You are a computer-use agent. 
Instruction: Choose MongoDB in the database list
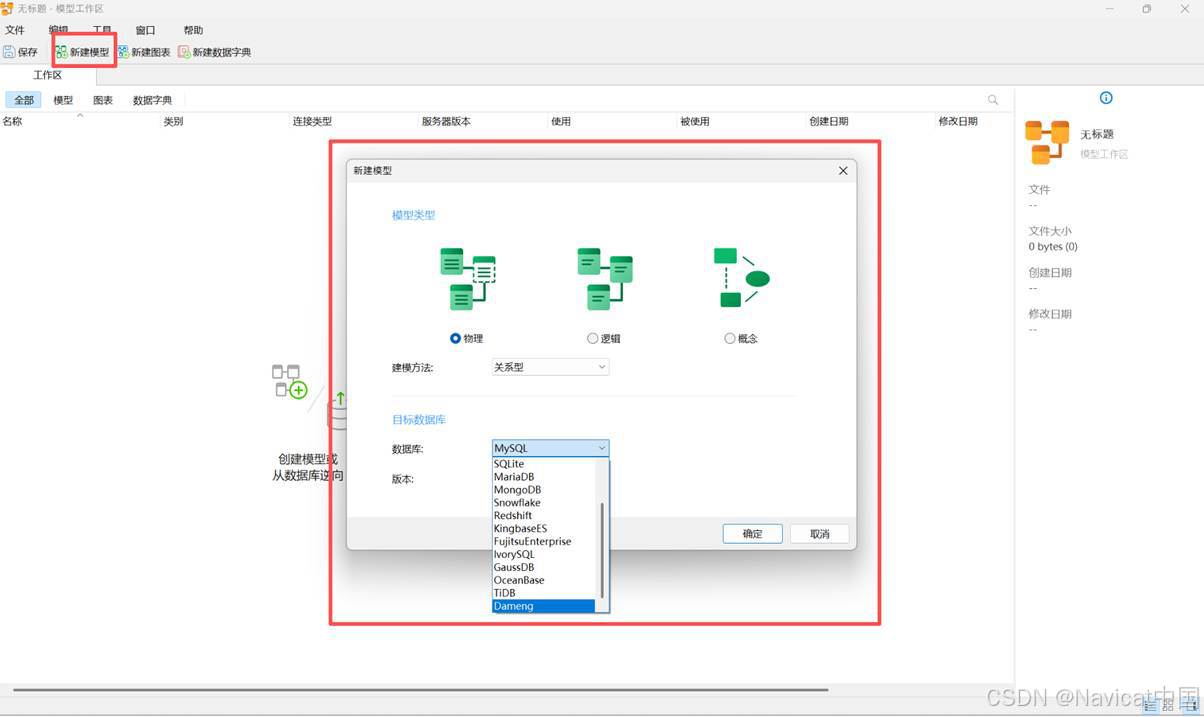[544, 490]
